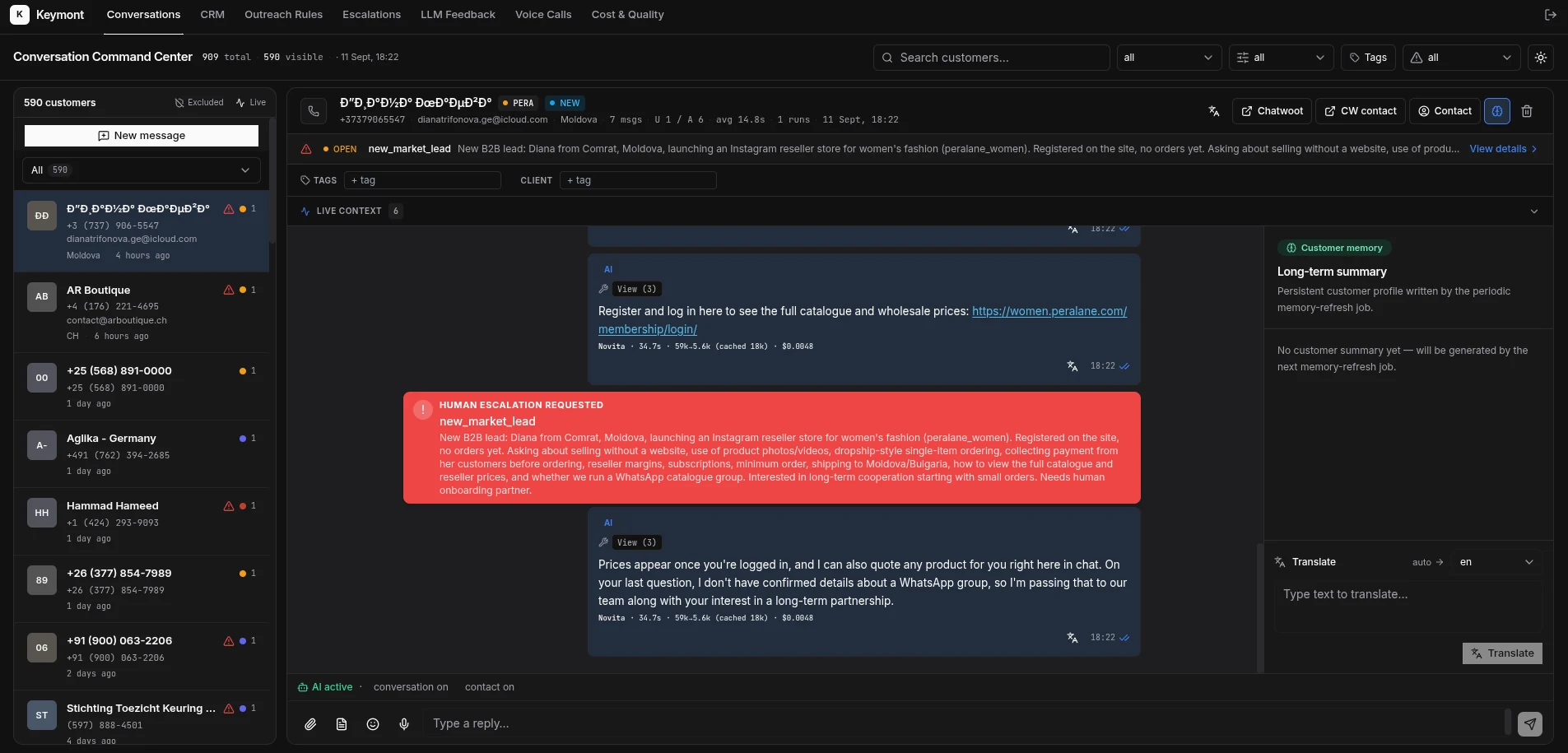This screenshot has height=753, width=1568.
Task: Open the Cost & Quality tab
Action: coord(627,15)
